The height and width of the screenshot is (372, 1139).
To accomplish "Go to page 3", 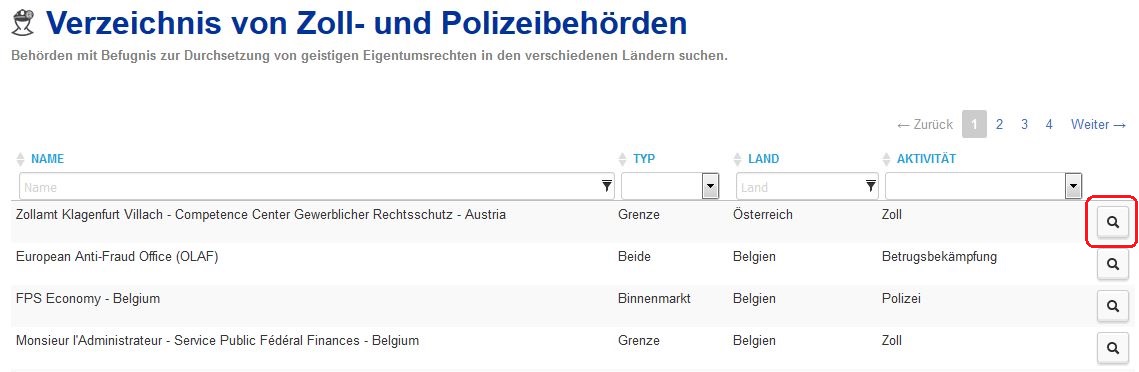I will point(1024,125).
